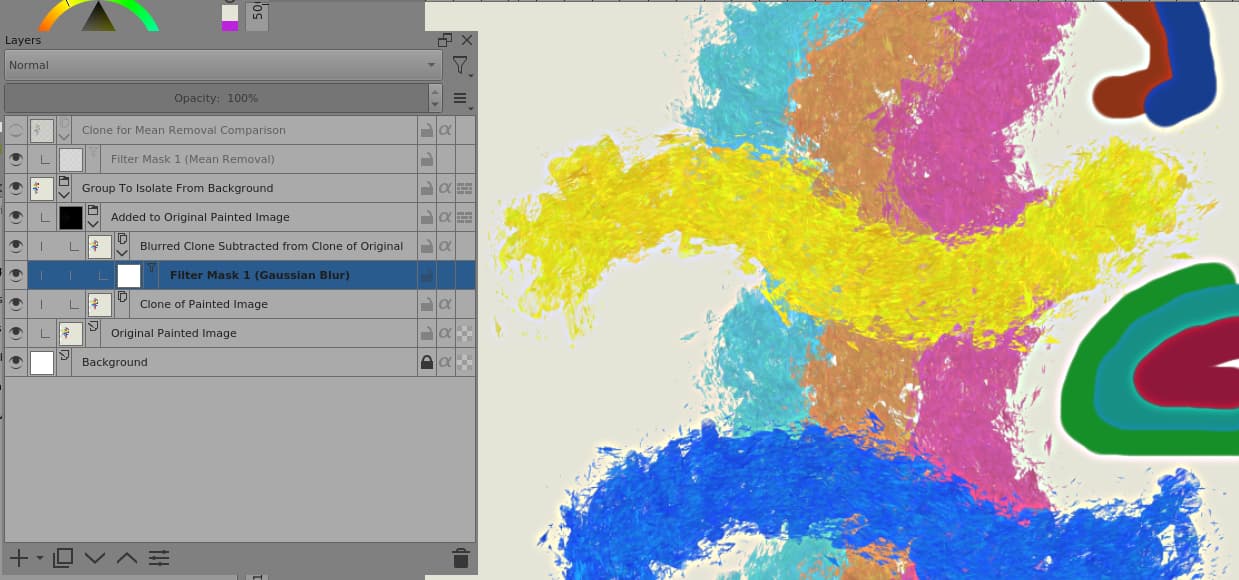Hide the Blurred Clone Subtracted layer
The width and height of the screenshot is (1239, 580).
(16, 246)
